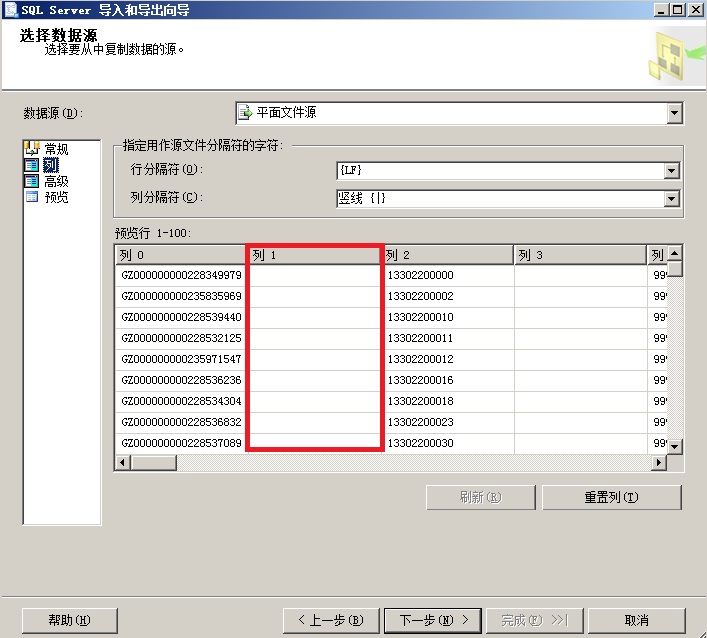Click the horizontal scrollbar right arrow

tap(659, 463)
